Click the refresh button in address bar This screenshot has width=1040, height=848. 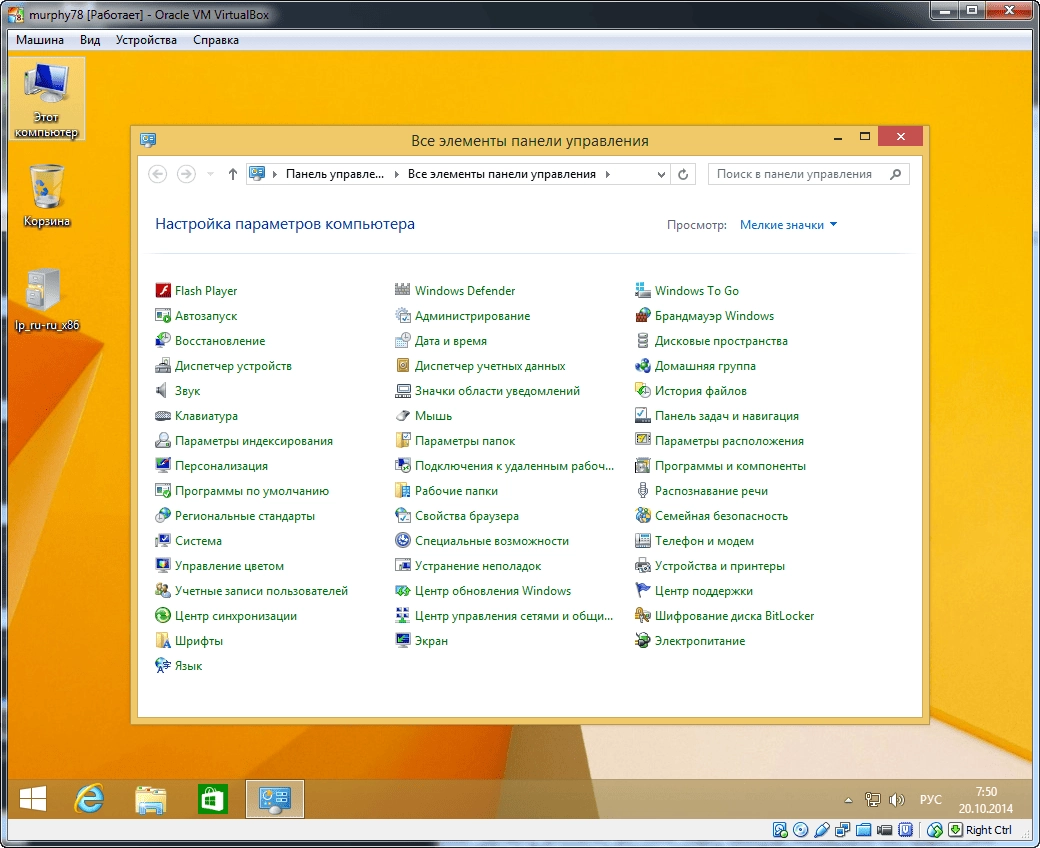pos(682,174)
